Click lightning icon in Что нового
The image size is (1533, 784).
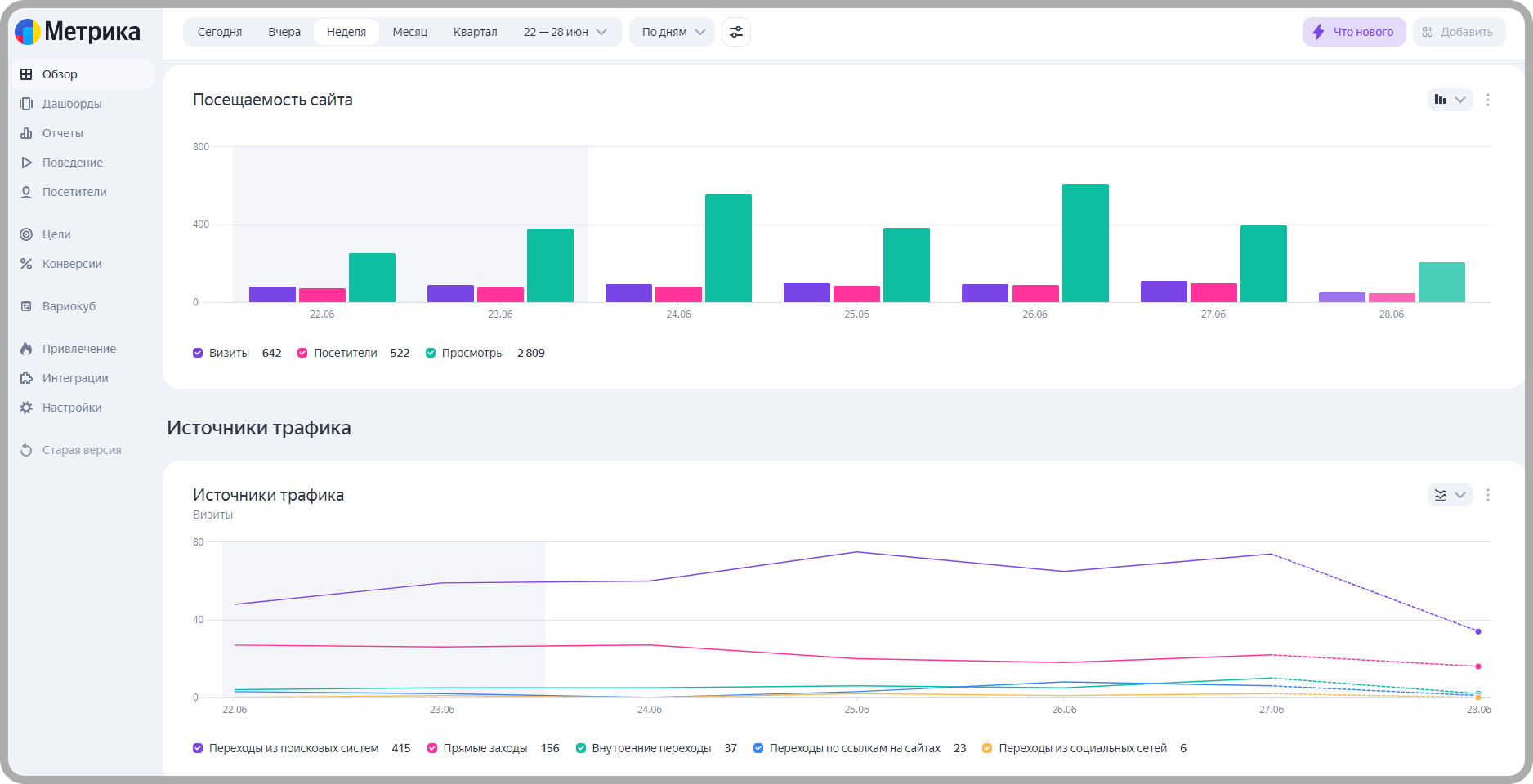(x=1318, y=32)
